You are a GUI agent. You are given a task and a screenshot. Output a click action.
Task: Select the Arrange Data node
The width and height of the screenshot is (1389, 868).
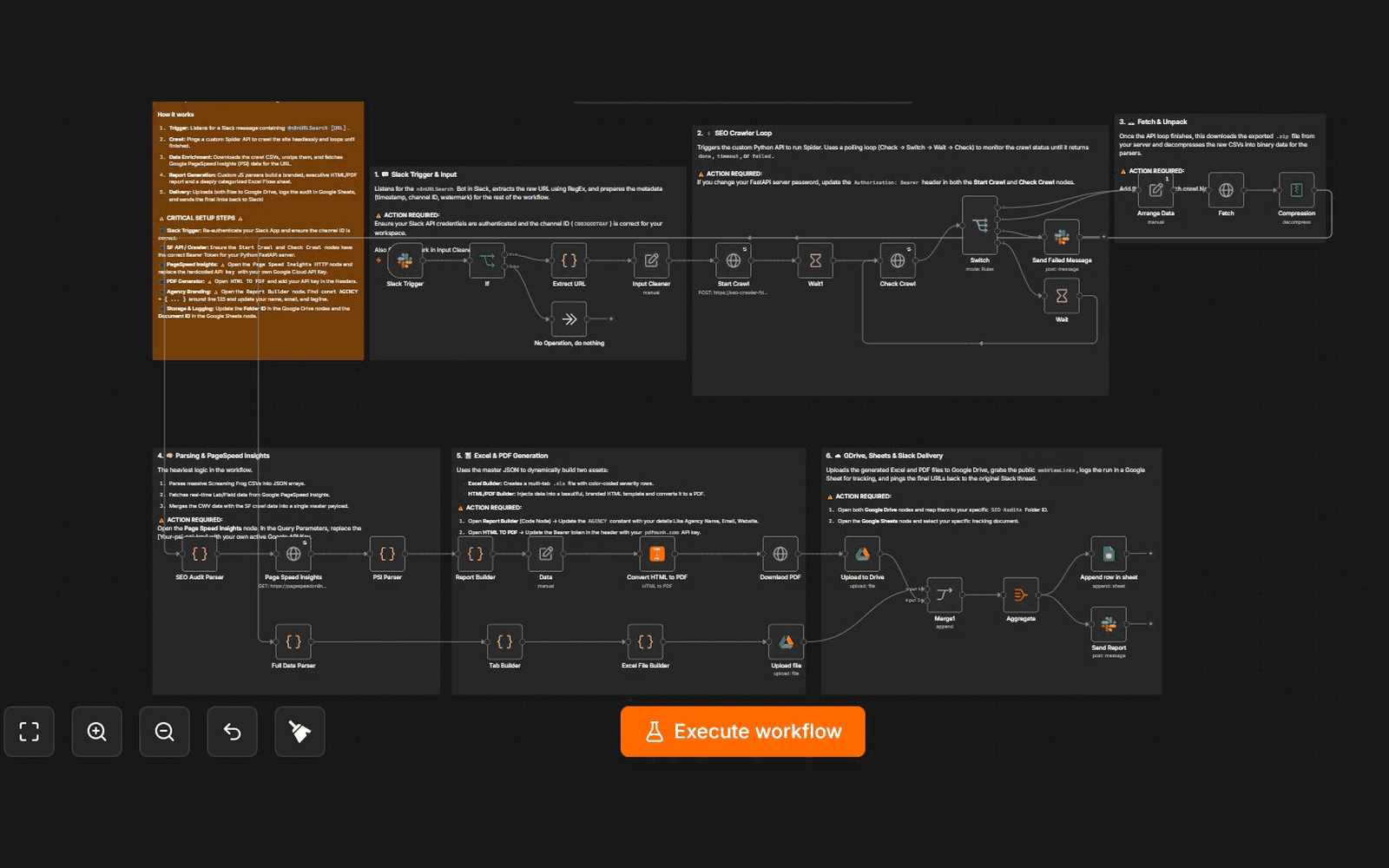click(1155, 190)
